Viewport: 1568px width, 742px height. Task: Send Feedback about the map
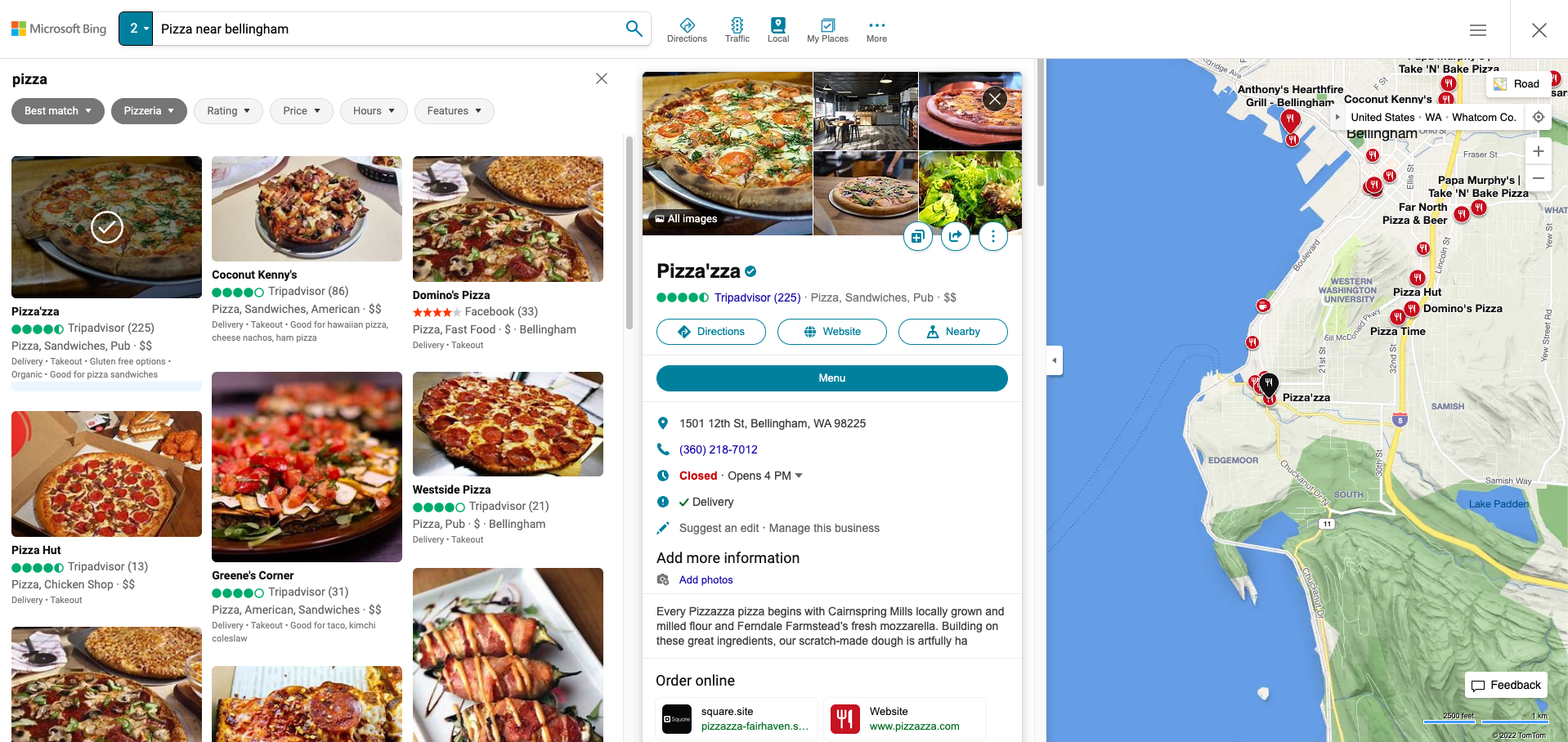pyautogui.click(x=1506, y=685)
